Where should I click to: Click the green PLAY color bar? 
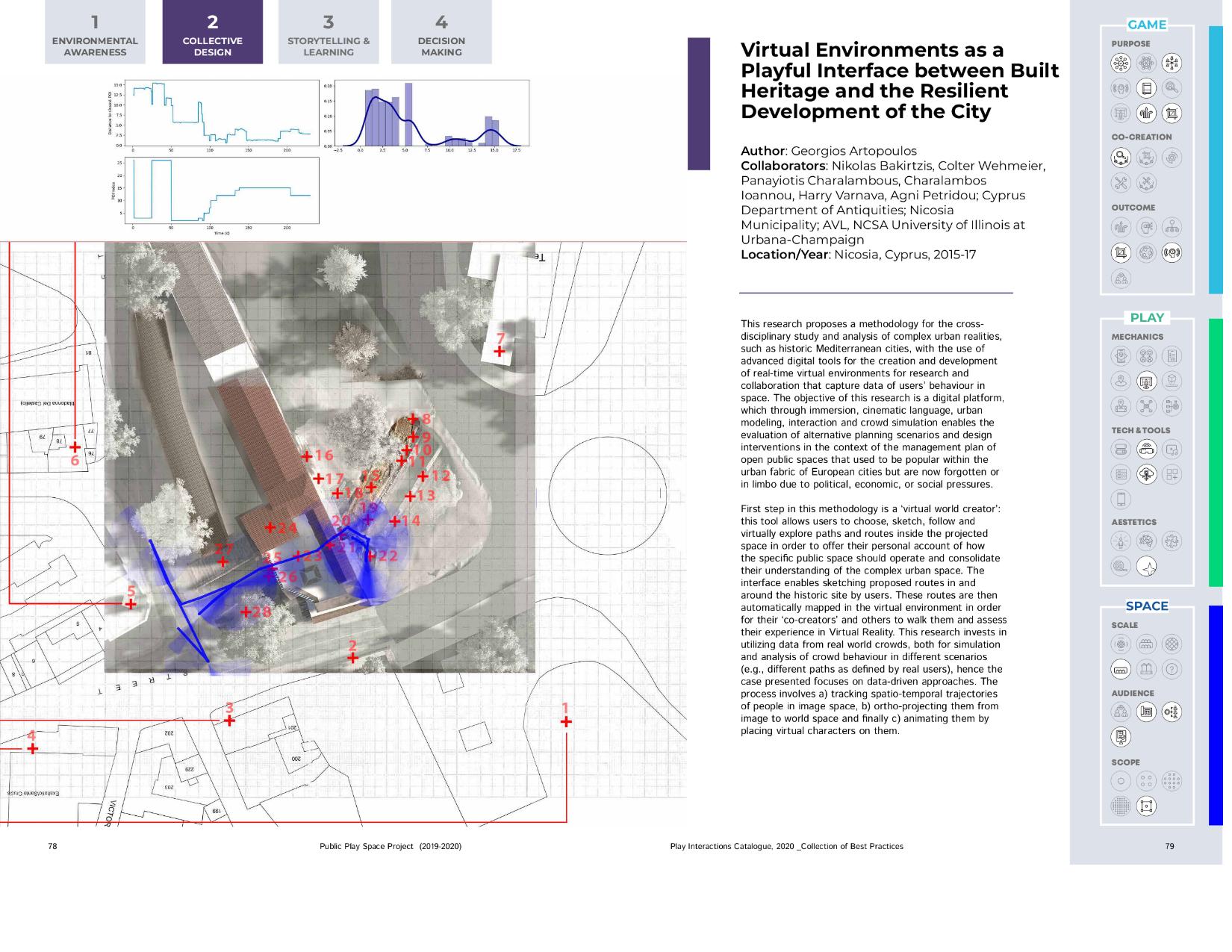click(x=1216, y=452)
